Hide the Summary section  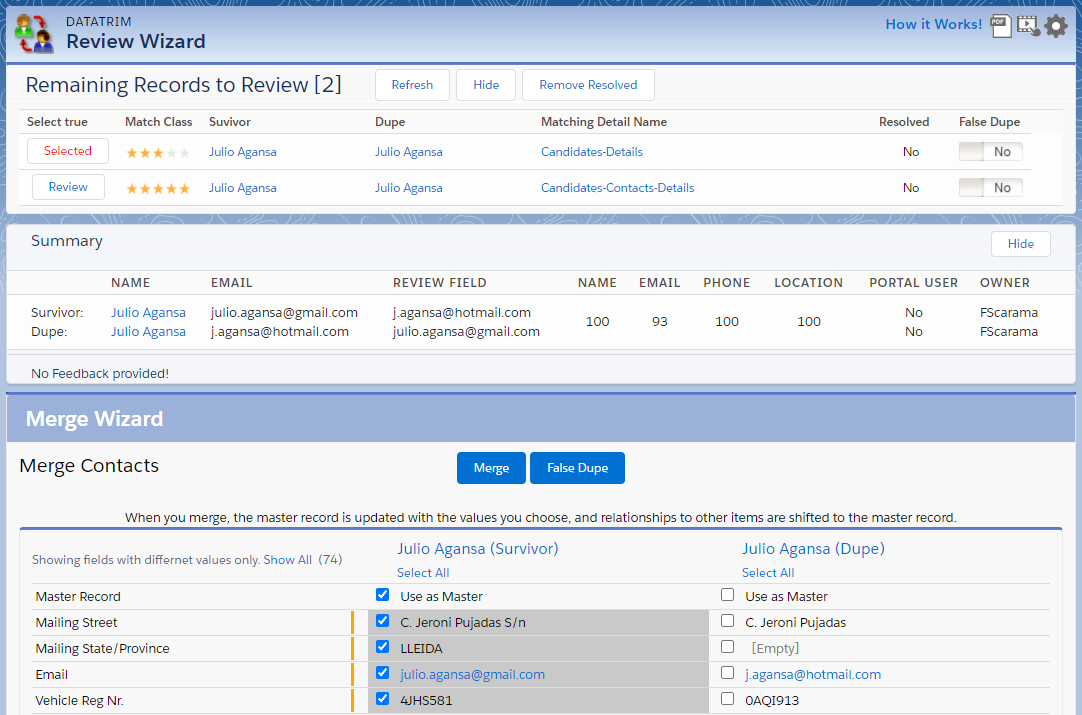[x=1020, y=244]
